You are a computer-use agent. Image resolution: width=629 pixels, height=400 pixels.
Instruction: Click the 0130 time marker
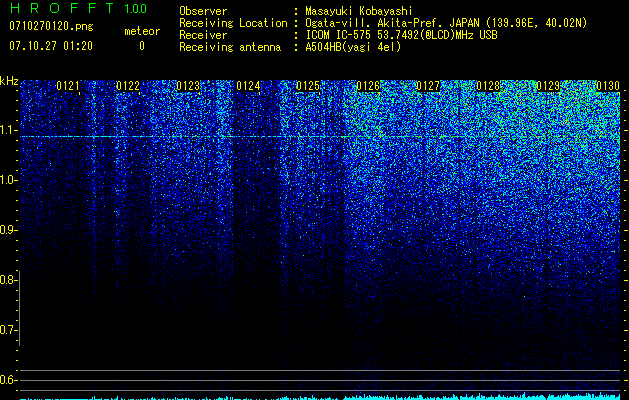608,86
